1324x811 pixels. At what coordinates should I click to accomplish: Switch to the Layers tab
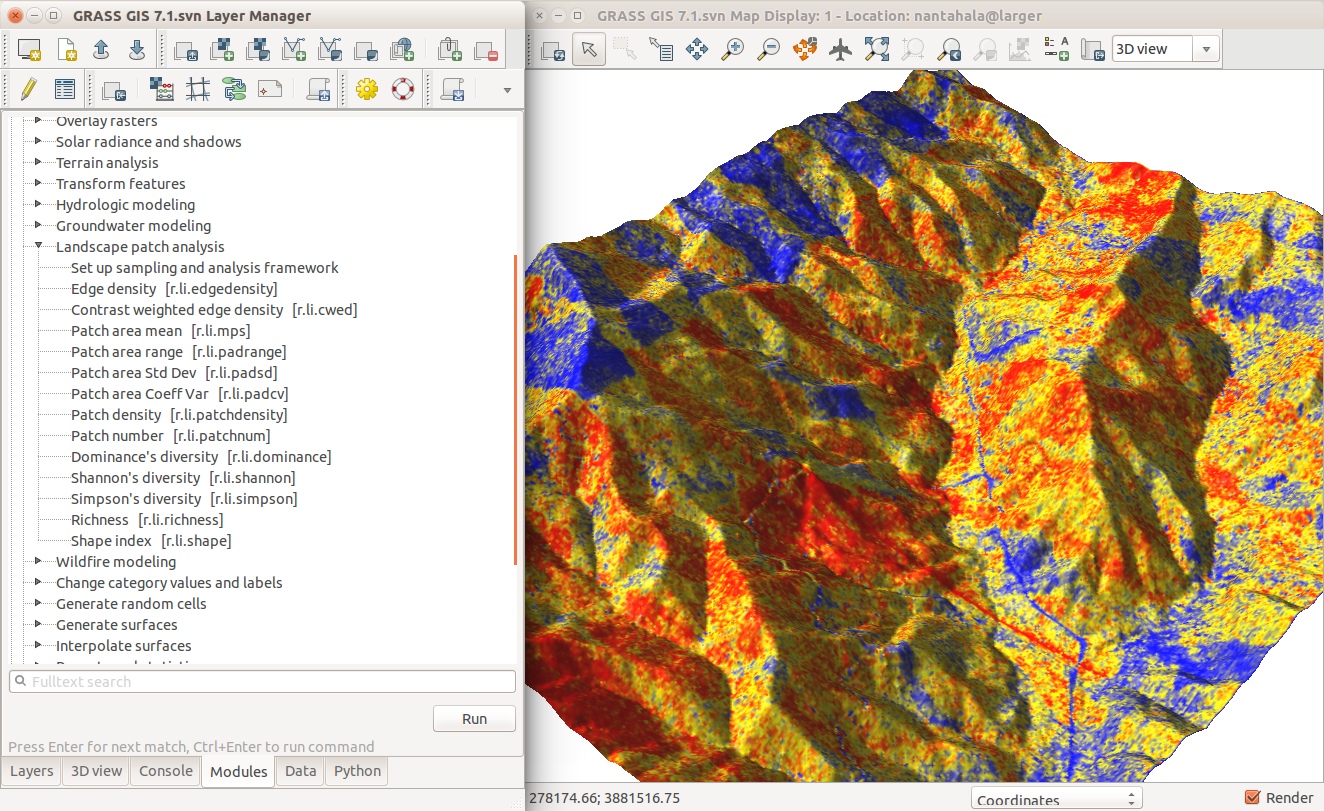click(x=32, y=771)
